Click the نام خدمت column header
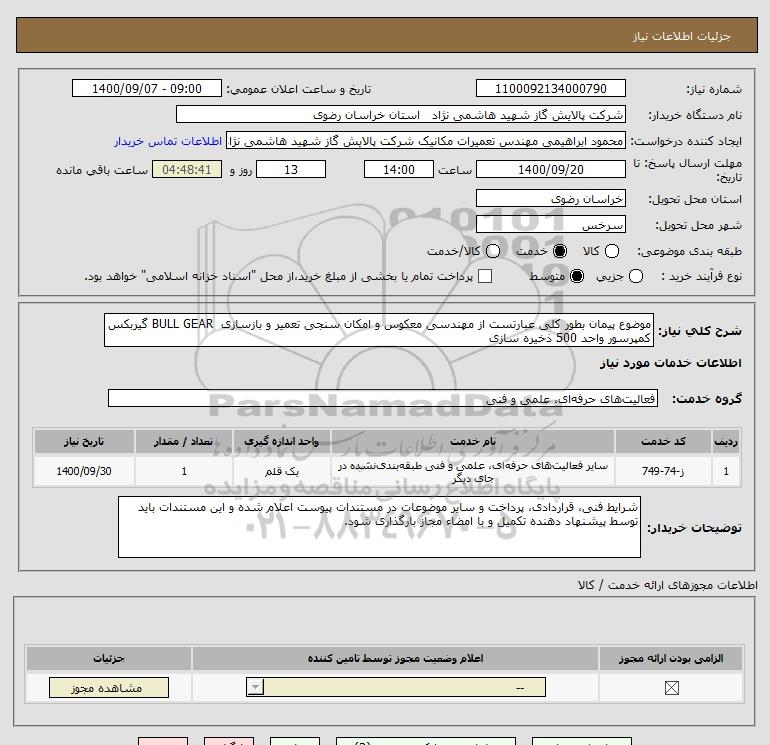The height and width of the screenshot is (745, 770). click(473, 441)
